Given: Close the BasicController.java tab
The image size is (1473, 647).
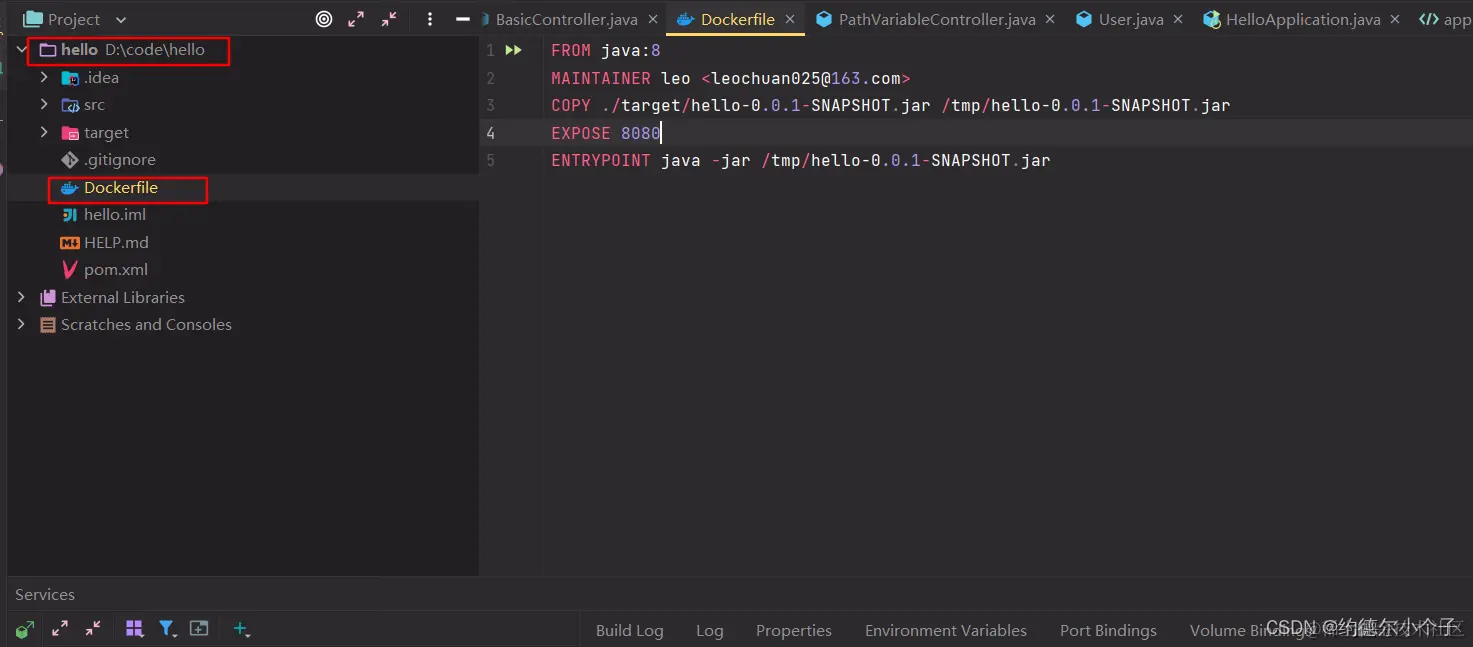Looking at the screenshot, I should (x=652, y=19).
